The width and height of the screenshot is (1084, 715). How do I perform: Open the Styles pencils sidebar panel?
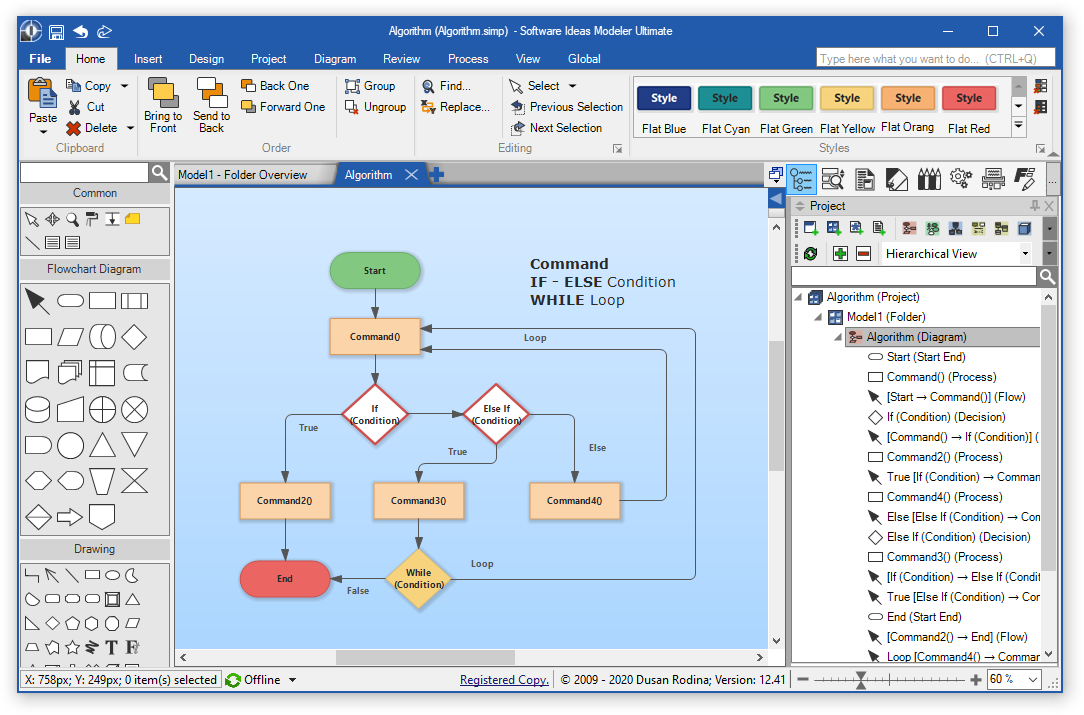point(929,179)
